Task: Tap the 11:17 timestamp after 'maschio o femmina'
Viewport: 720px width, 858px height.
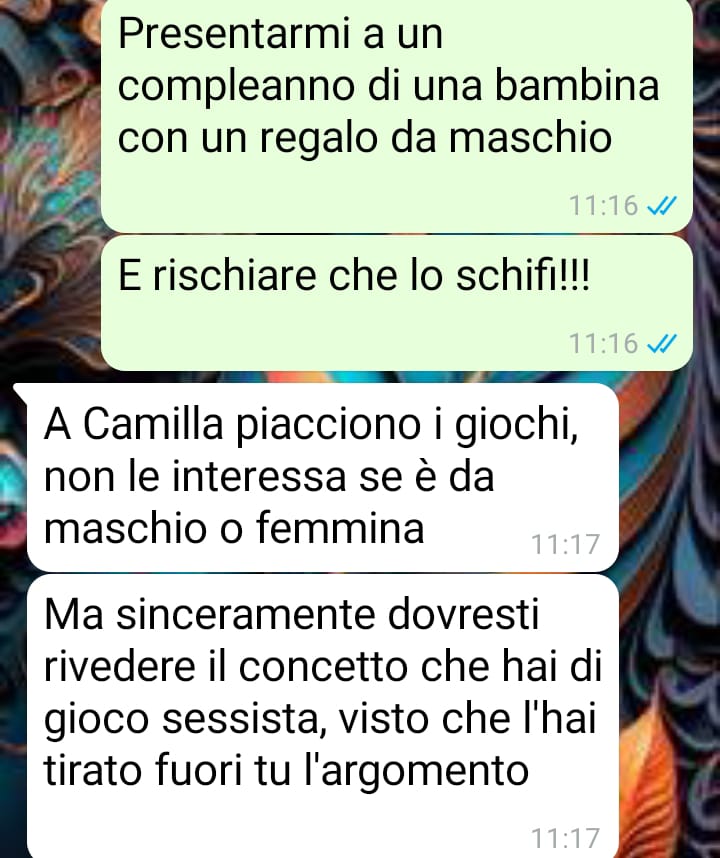Action: pos(566,544)
